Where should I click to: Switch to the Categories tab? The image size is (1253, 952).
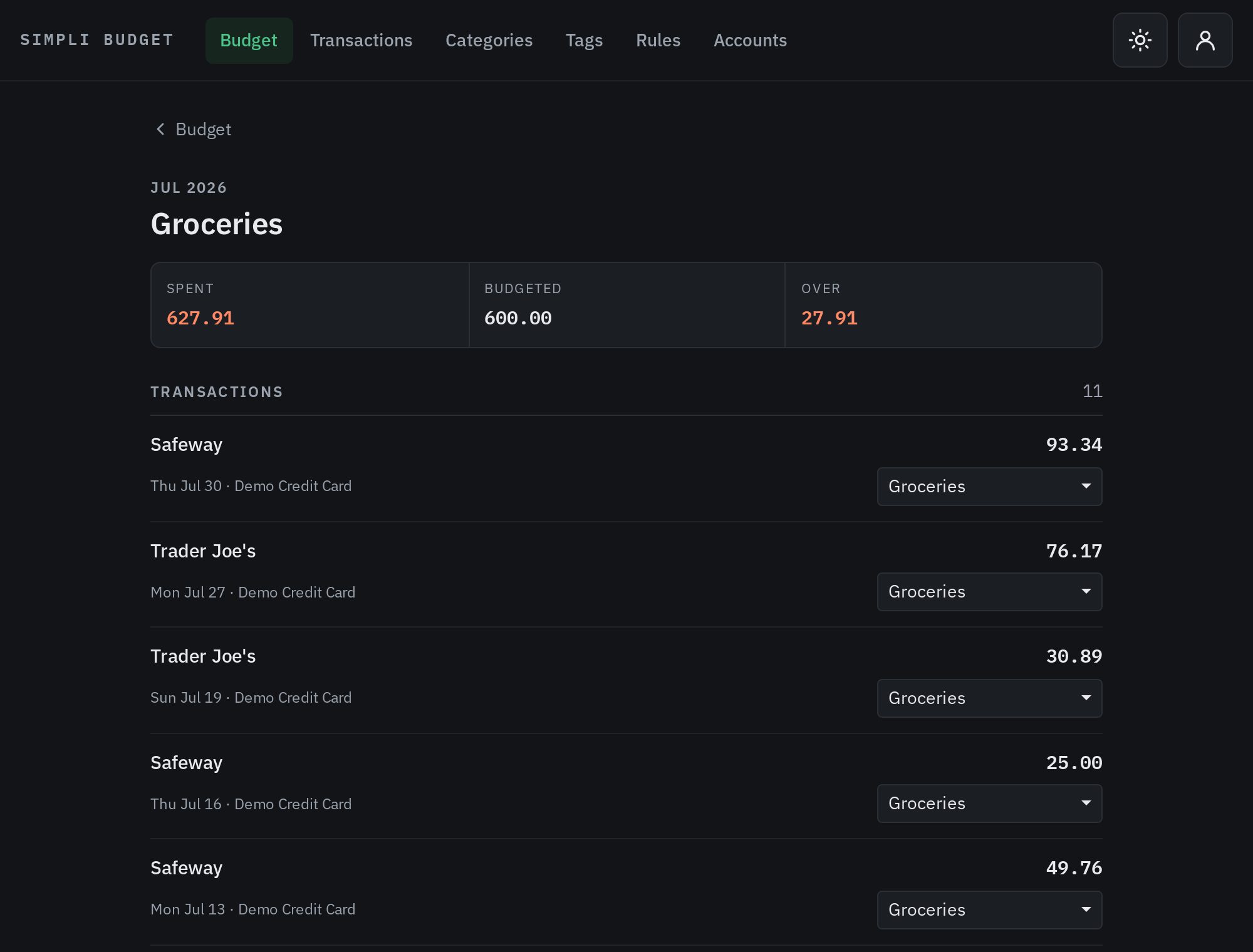tap(489, 40)
